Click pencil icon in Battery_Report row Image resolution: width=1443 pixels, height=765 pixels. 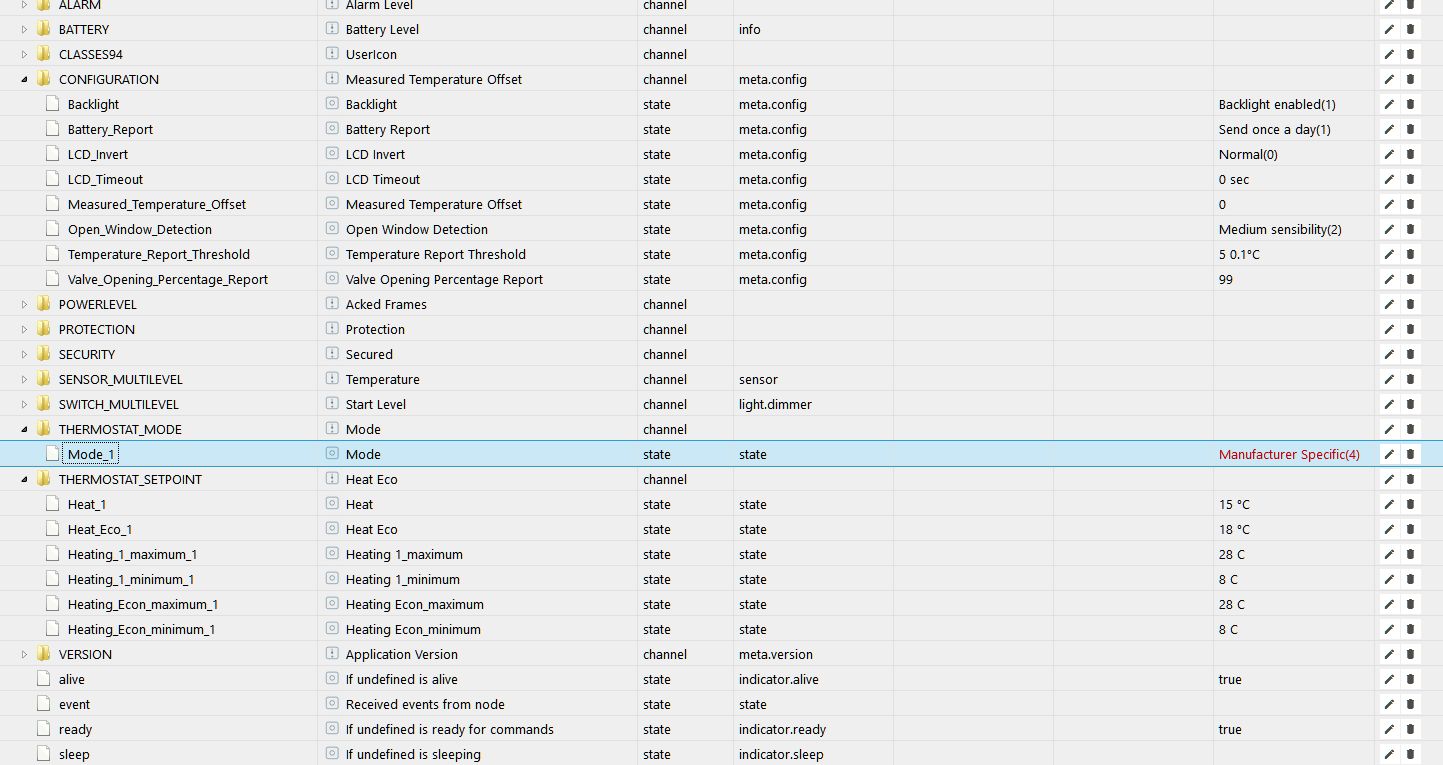tap(1389, 129)
